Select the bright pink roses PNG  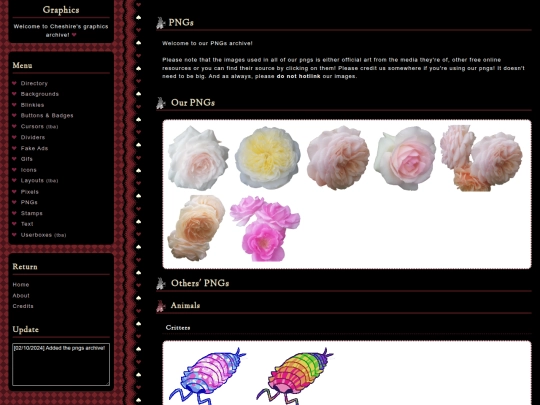[265, 229]
